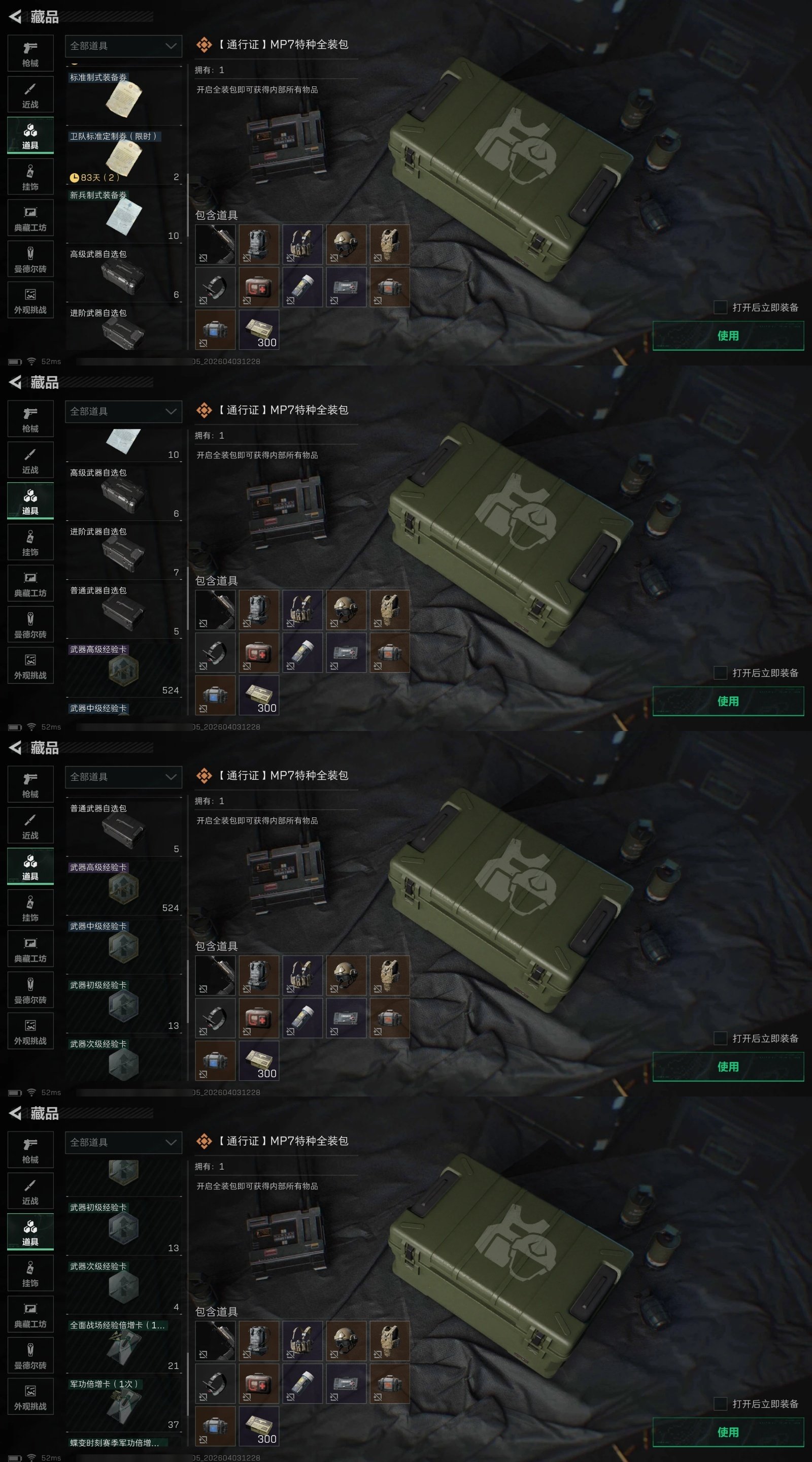Open 全部道具 filter above the 军功倍增卡 list

coord(124,1143)
